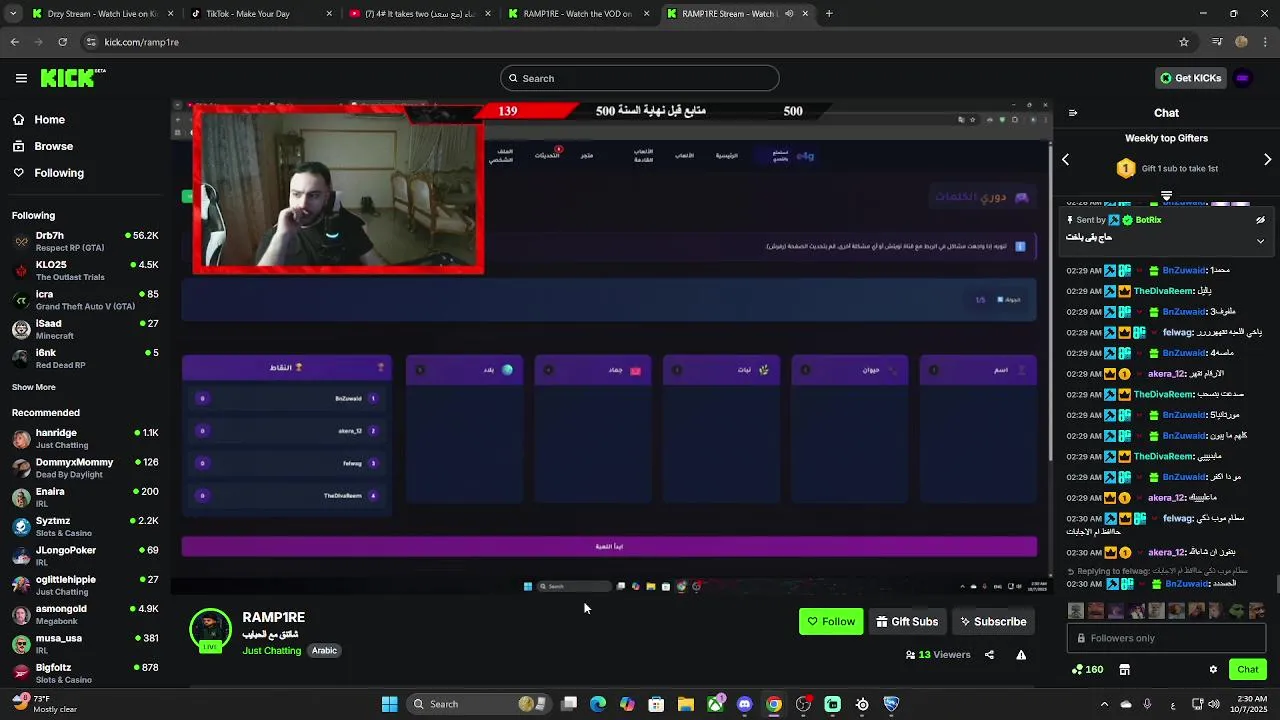Go to next top gifters slide
Screen dimensions: 1280x720
tap(1267, 160)
